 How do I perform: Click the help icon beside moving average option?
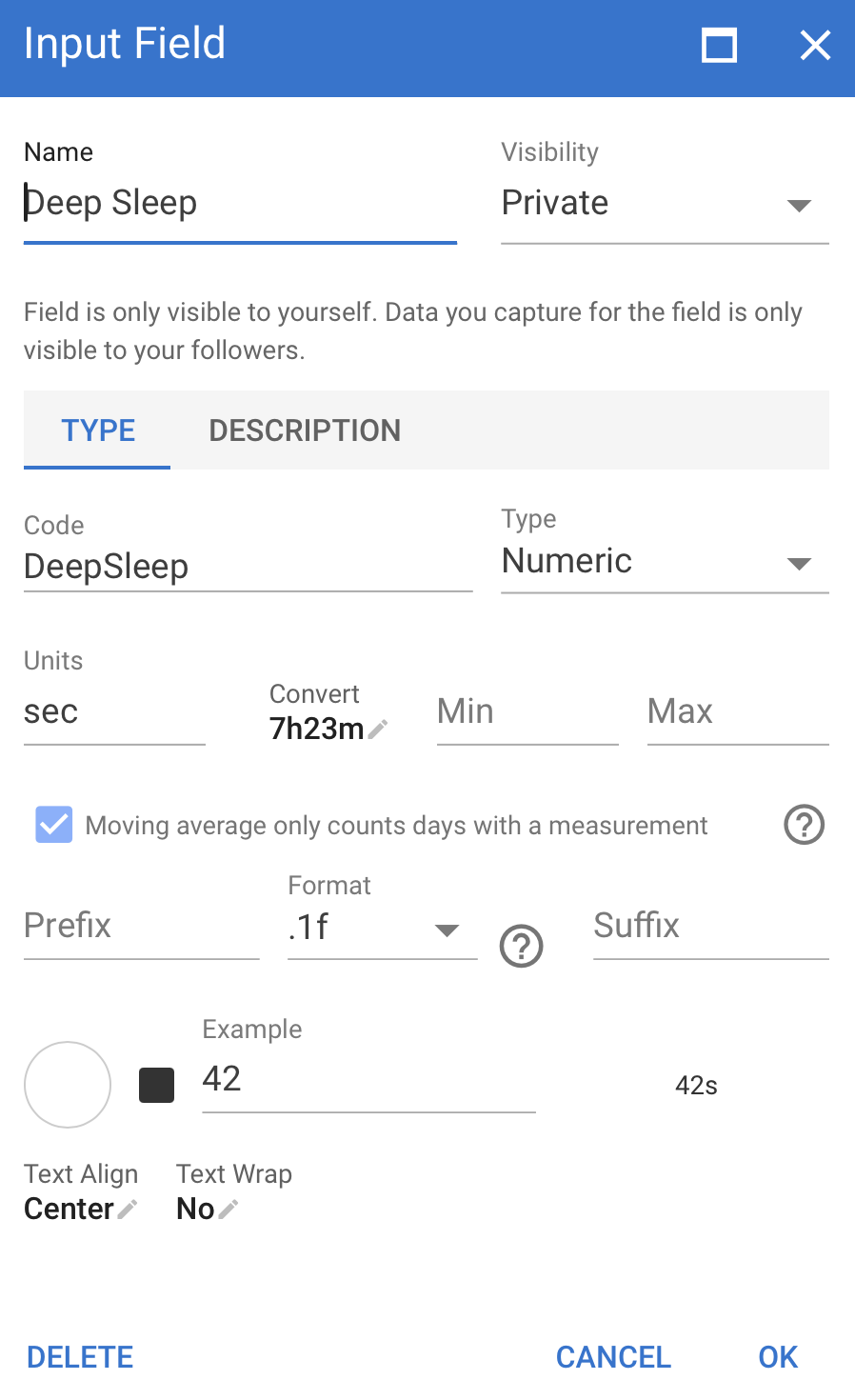tap(804, 825)
